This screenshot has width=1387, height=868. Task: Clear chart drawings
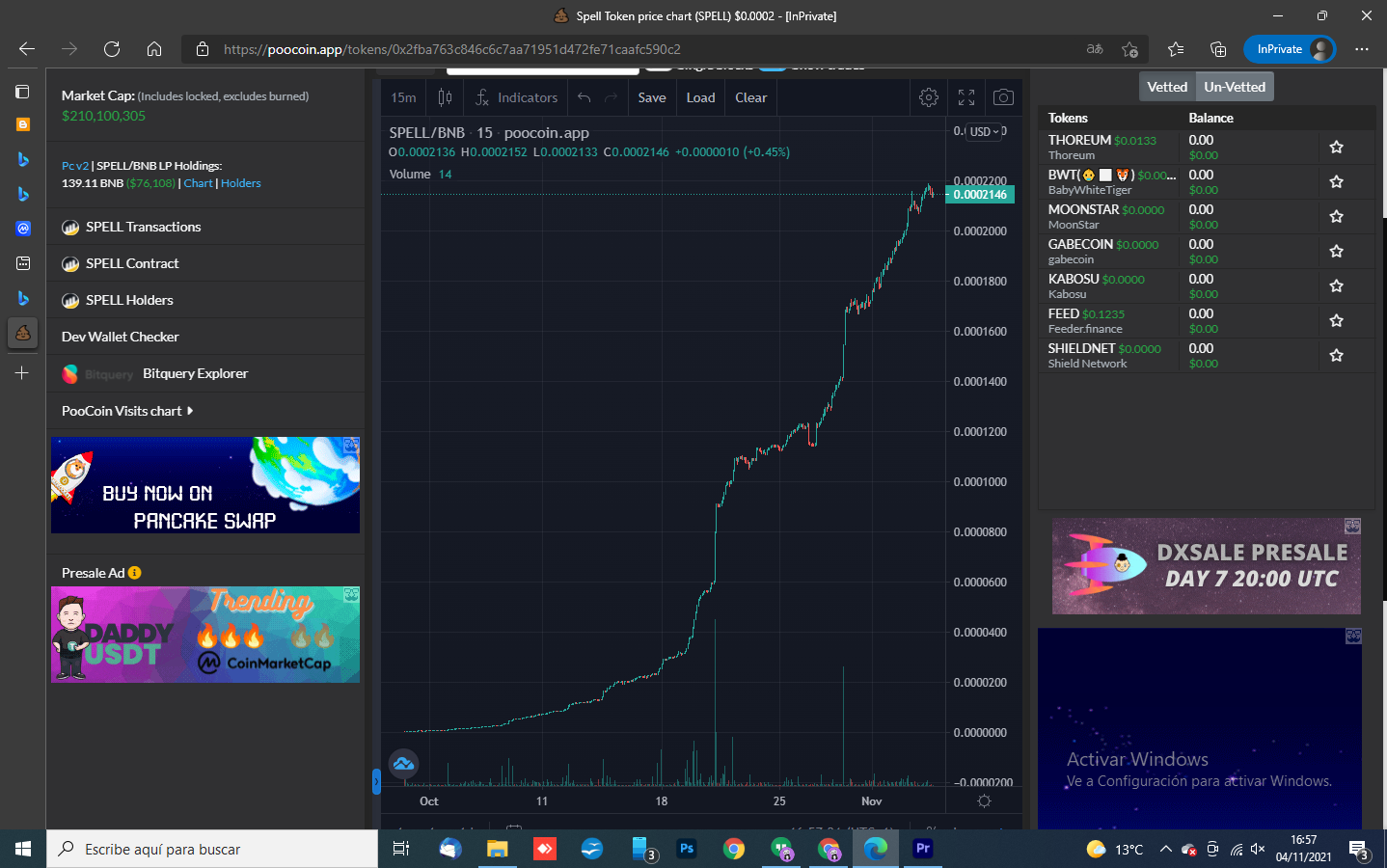(x=750, y=97)
